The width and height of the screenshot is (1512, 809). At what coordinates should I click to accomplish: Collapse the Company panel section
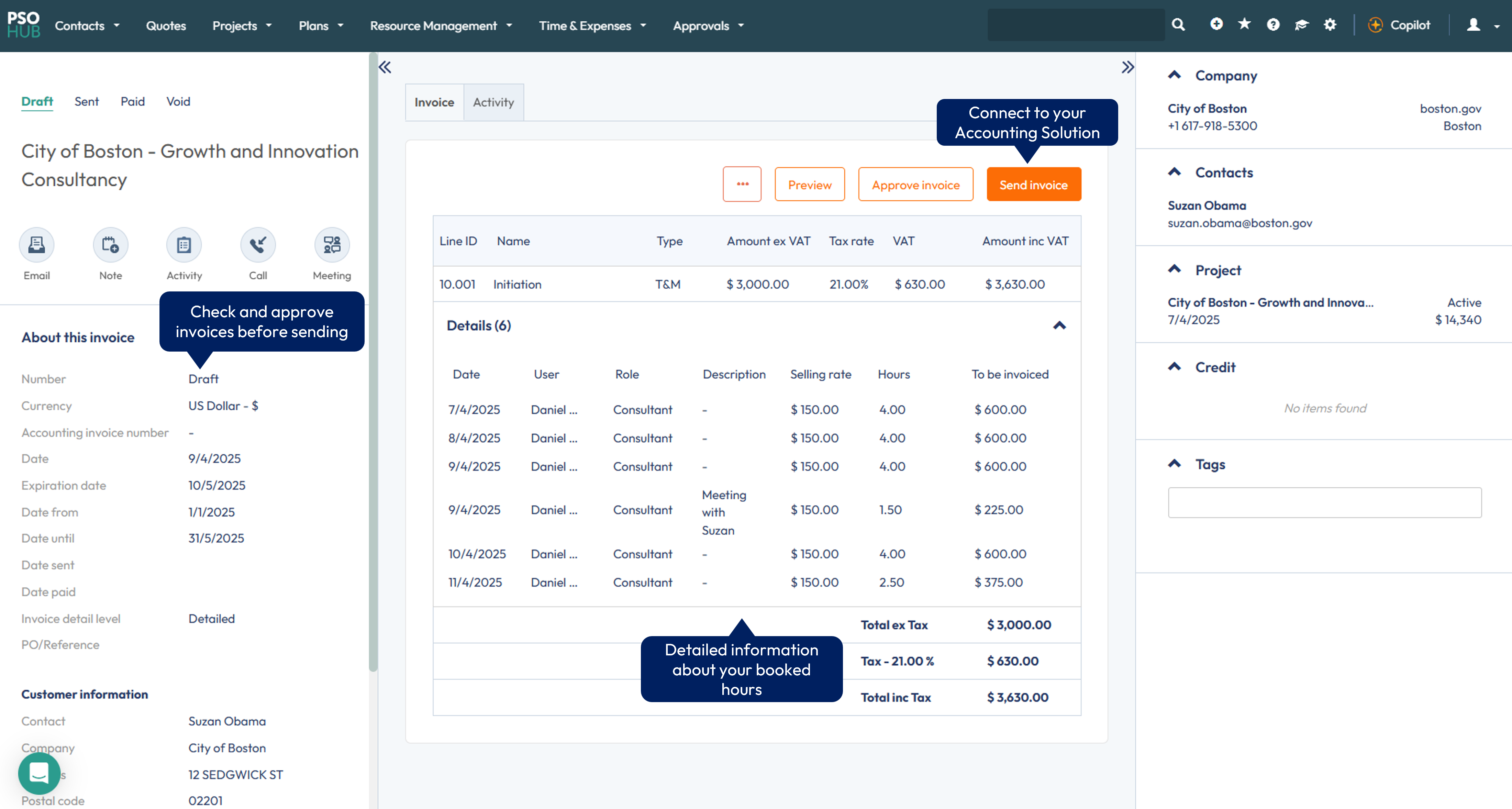[1175, 75]
